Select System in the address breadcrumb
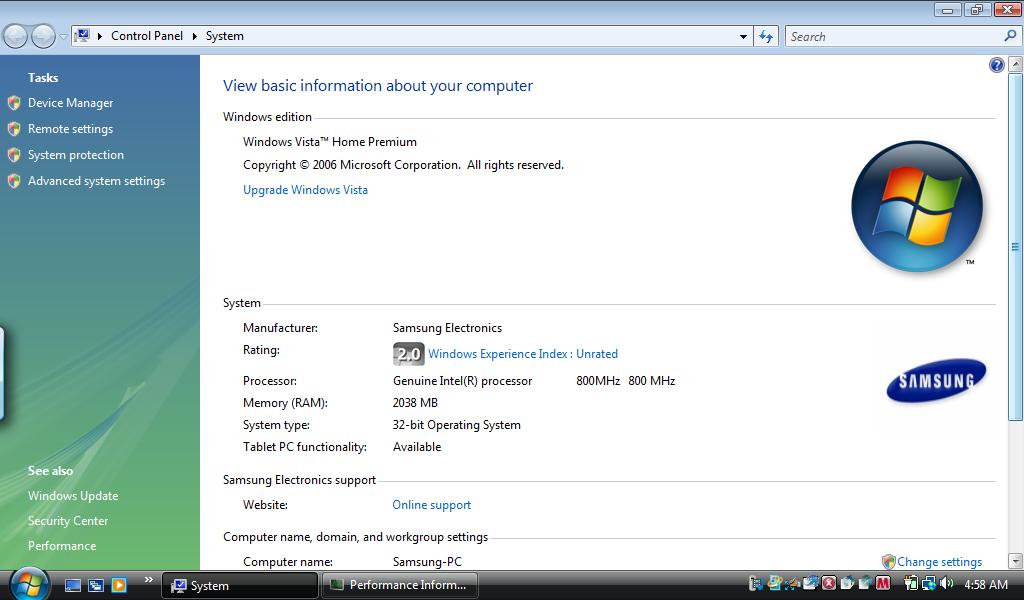Viewport: 1024px width, 600px height. 225,36
